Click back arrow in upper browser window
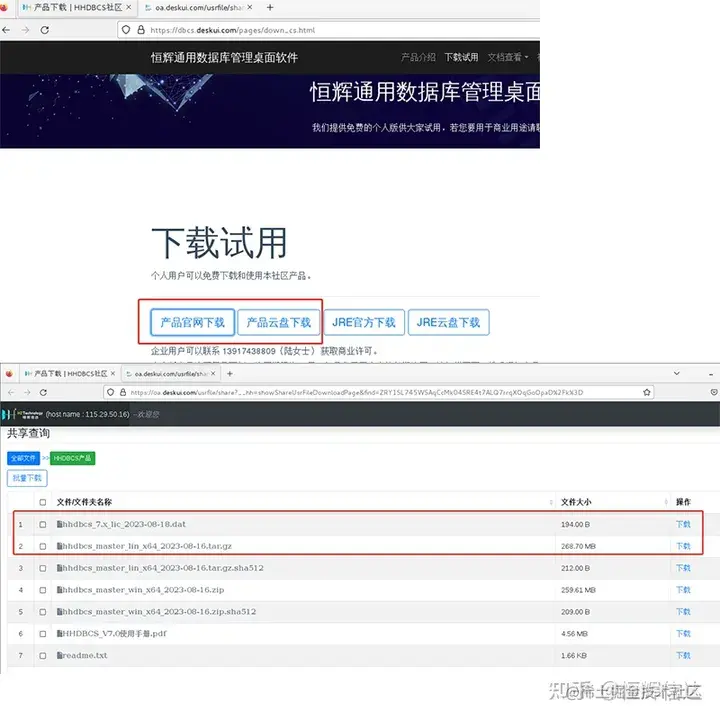This screenshot has width=720, height=720. [6, 30]
